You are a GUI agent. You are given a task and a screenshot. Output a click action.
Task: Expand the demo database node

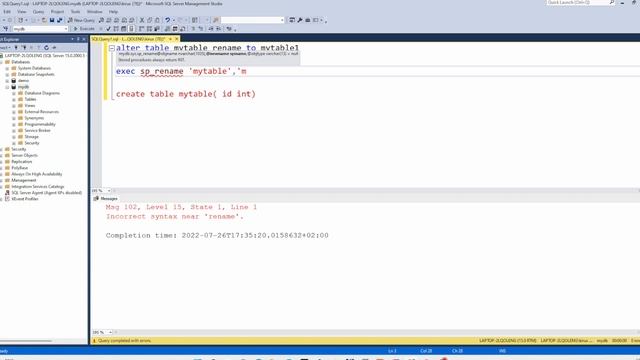[7, 81]
